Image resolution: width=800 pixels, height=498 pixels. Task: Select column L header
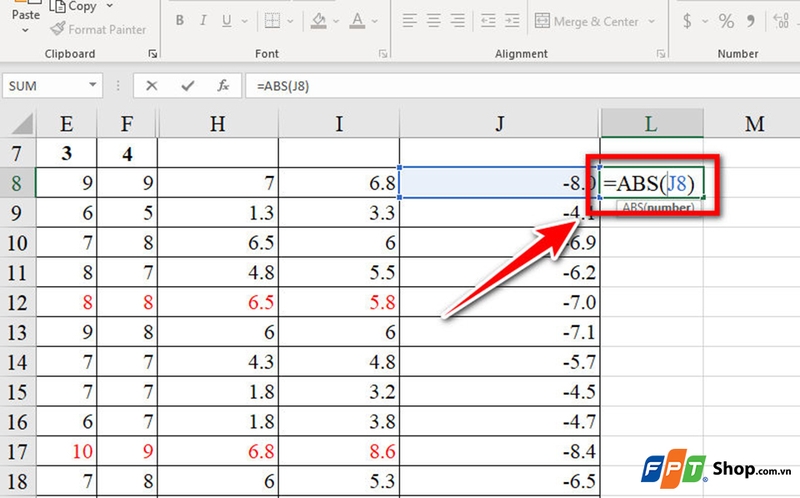tap(652, 123)
